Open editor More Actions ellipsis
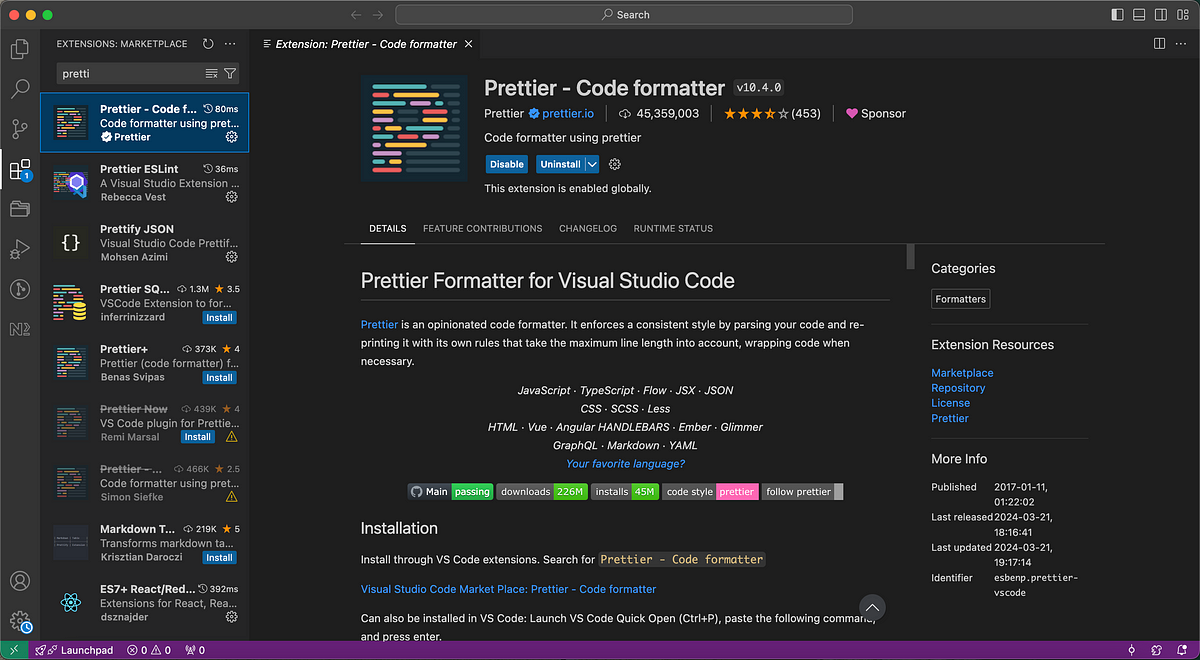1200x660 pixels. coord(1181,44)
